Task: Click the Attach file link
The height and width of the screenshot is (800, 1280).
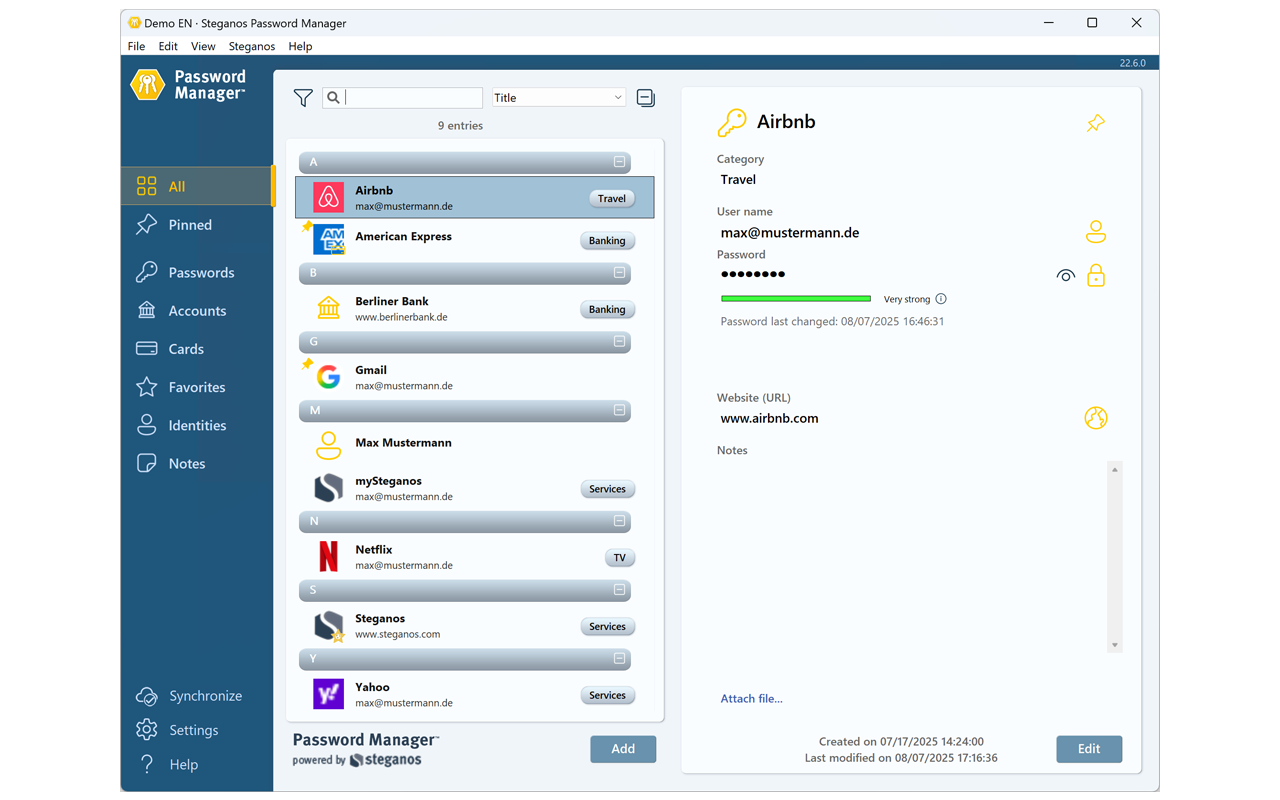Action: [x=751, y=698]
